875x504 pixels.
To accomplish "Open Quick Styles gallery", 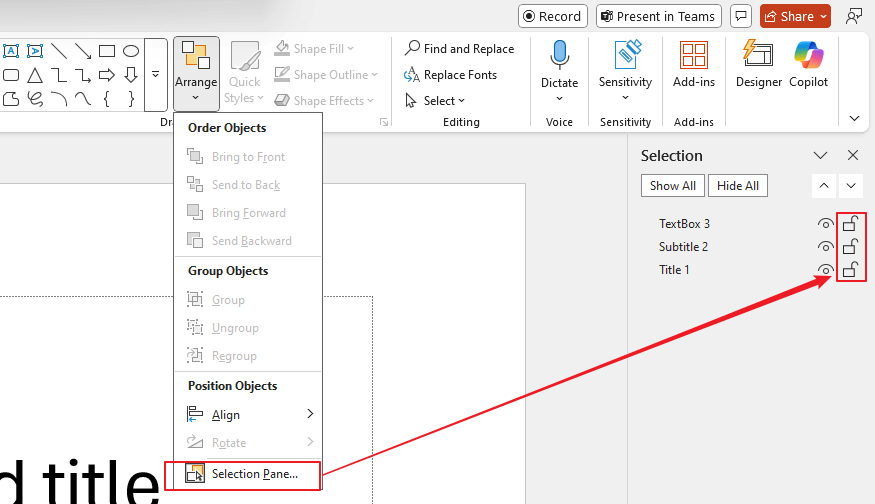I will (x=244, y=73).
